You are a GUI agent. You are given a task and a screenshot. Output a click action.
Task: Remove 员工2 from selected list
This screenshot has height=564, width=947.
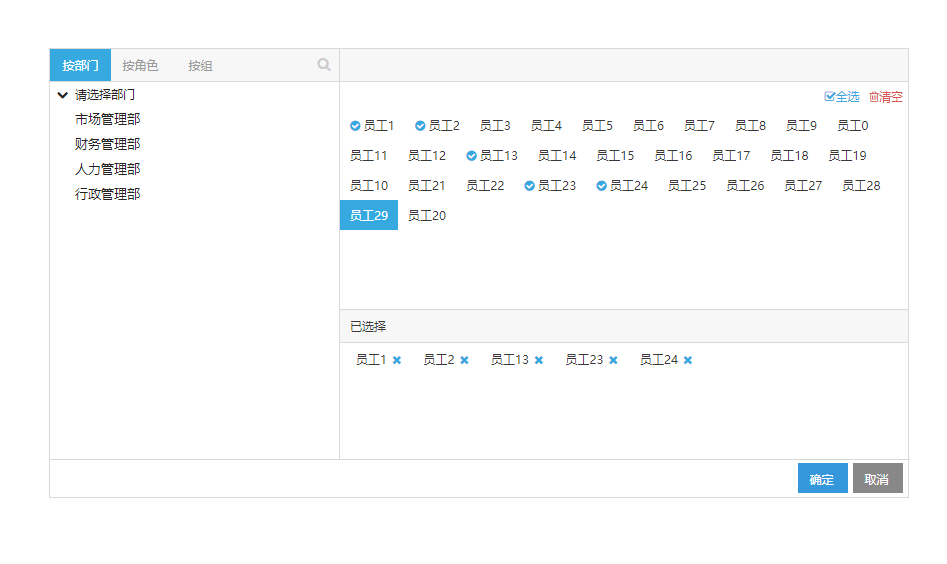click(464, 360)
